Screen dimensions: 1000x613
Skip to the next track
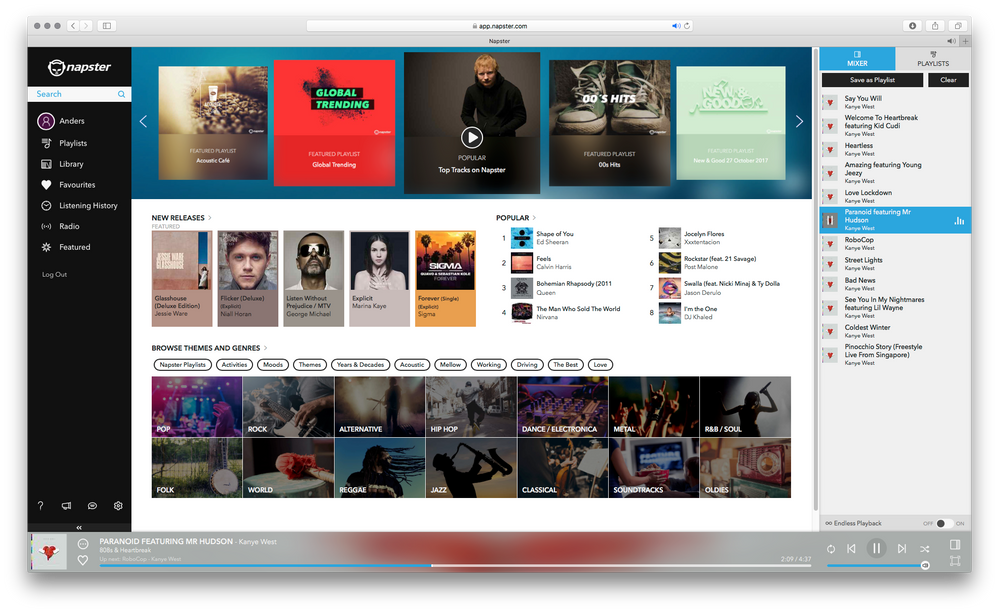coord(902,549)
